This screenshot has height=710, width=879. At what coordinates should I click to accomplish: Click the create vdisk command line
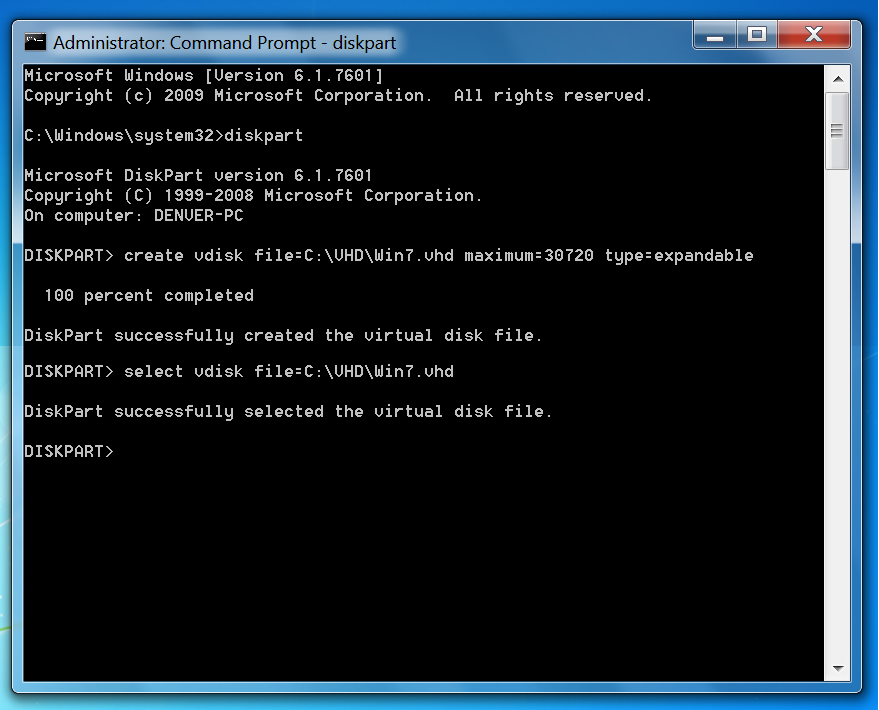(388, 256)
